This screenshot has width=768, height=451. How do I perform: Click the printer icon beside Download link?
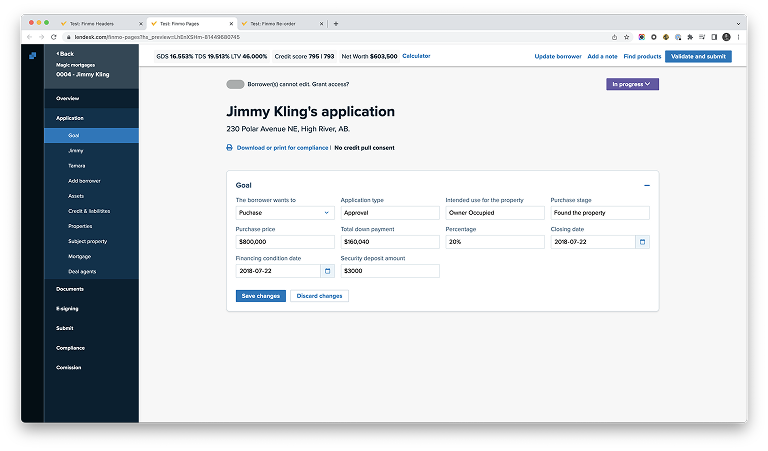[x=229, y=148]
